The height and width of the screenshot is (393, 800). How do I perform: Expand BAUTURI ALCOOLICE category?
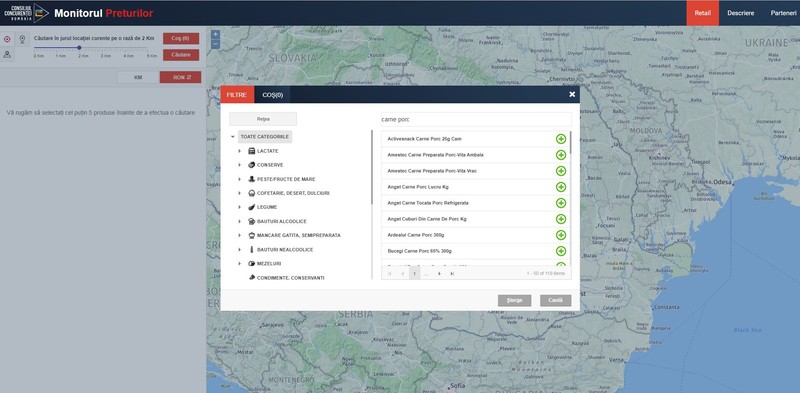pyautogui.click(x=239, y=222)
